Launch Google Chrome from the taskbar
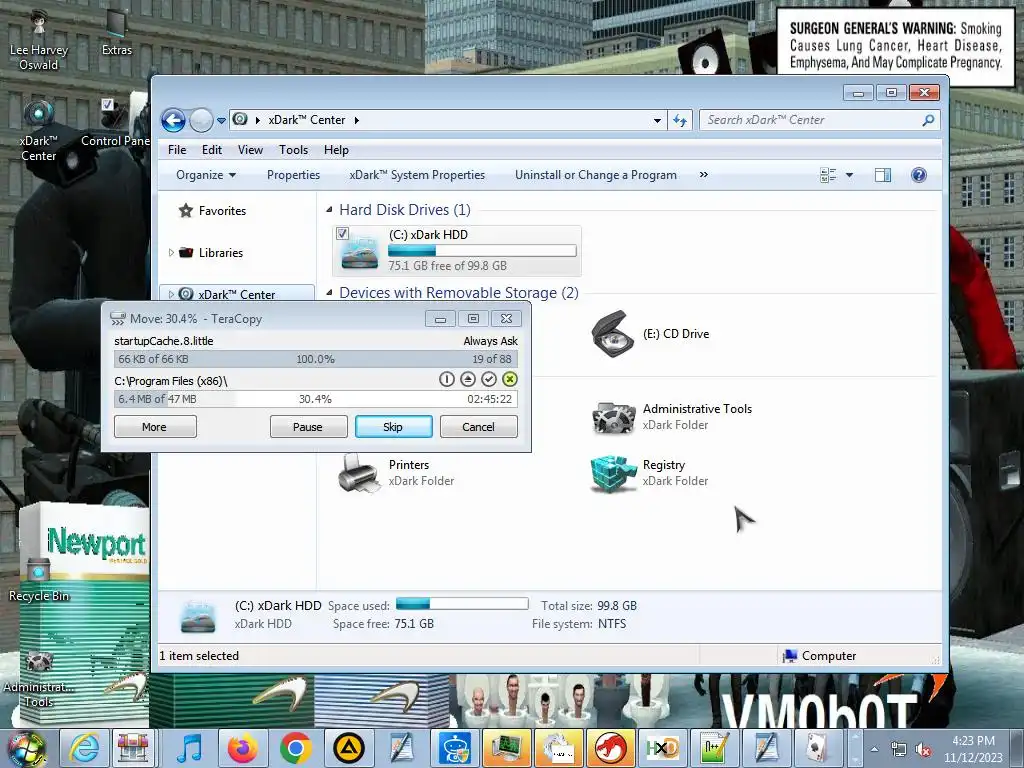The height and width of the screenshot is (768, 1024). tap(296, 748)
